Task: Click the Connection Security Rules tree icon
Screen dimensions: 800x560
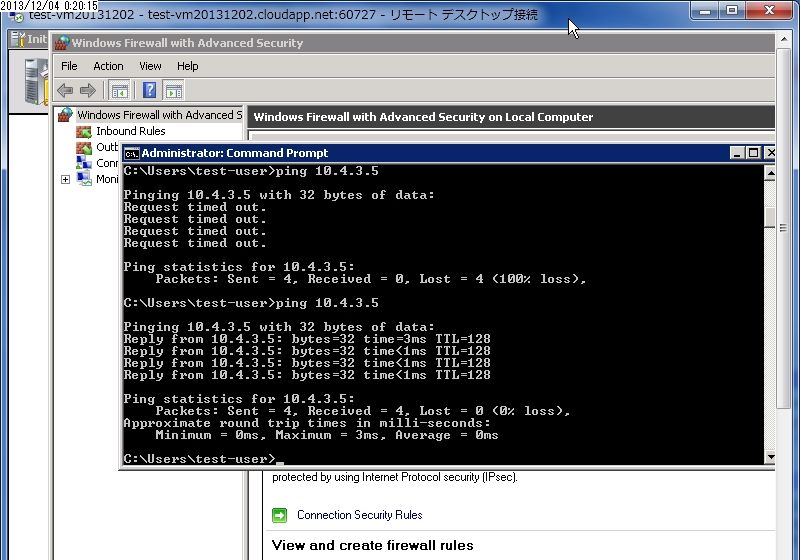Action: tap(84, 163)
